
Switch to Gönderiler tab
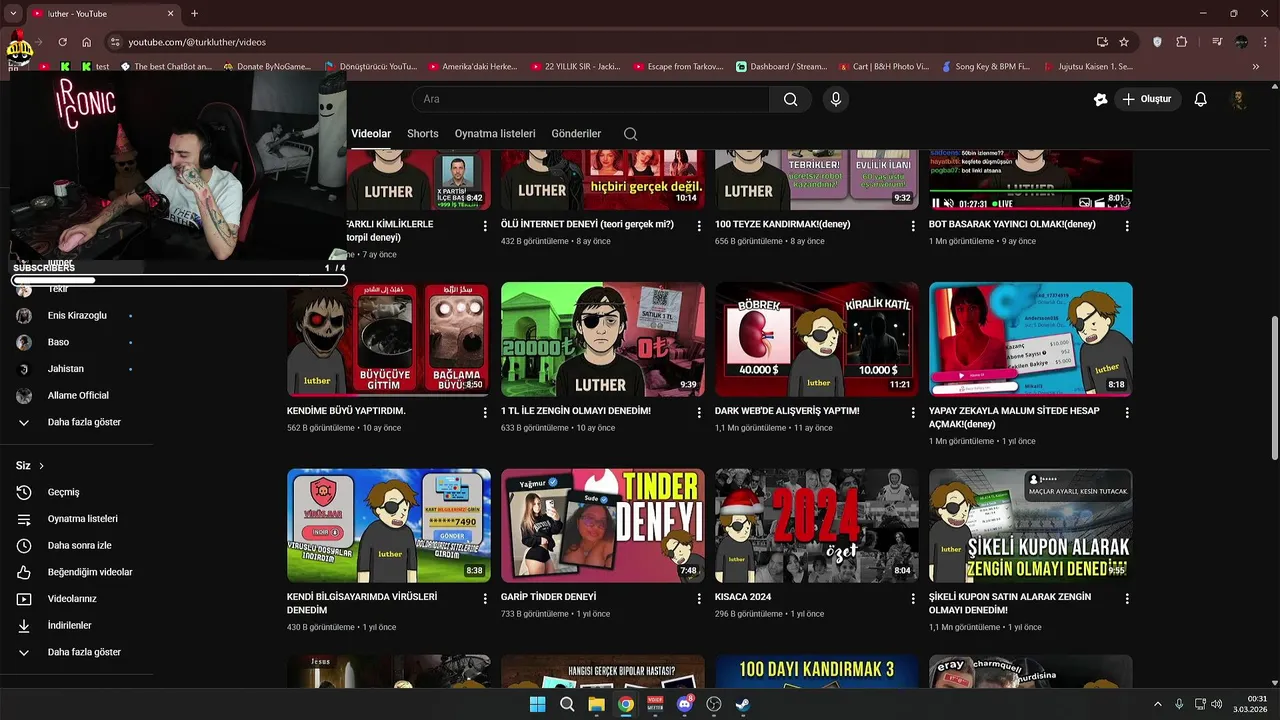(x=576, y=133)
